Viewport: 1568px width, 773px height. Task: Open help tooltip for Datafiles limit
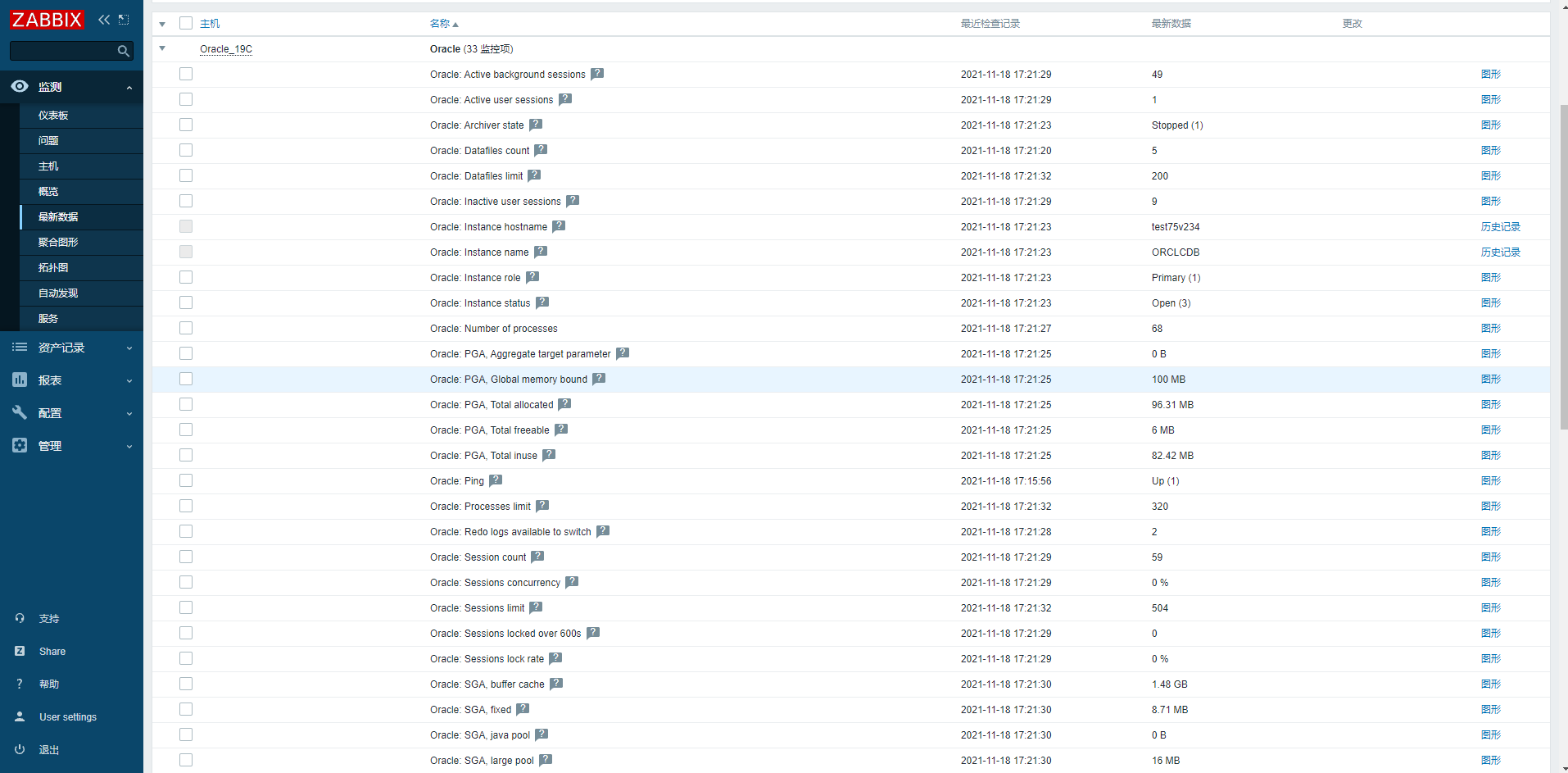click(x=534, y=175)
